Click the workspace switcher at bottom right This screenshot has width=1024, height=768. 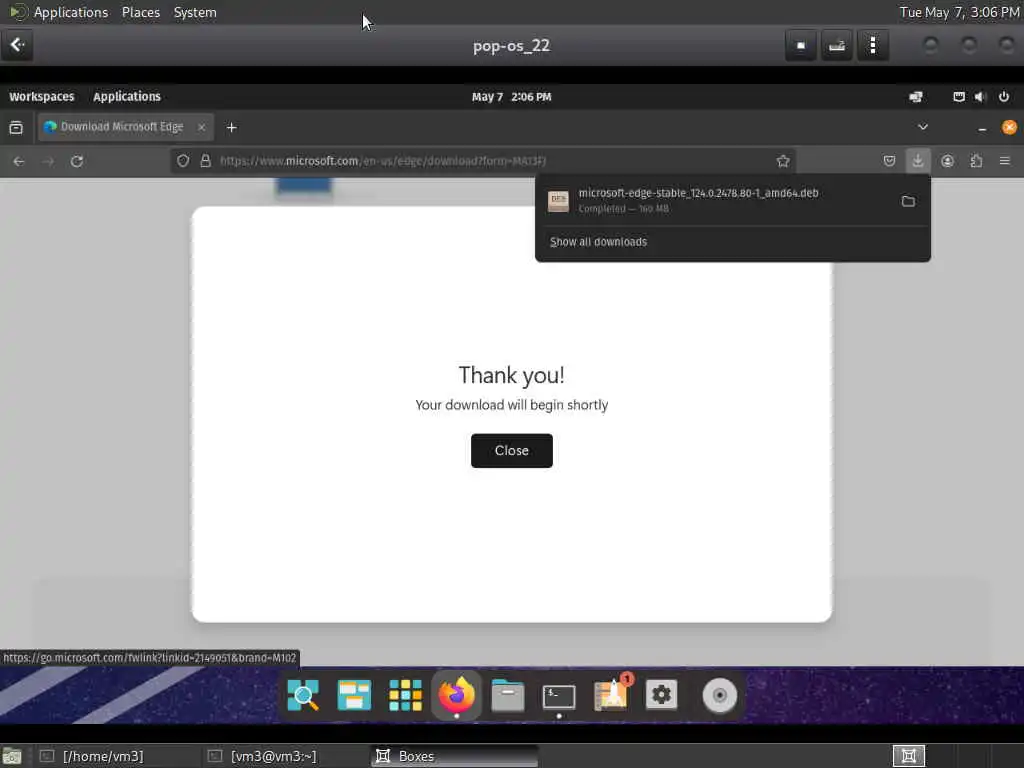908,756
